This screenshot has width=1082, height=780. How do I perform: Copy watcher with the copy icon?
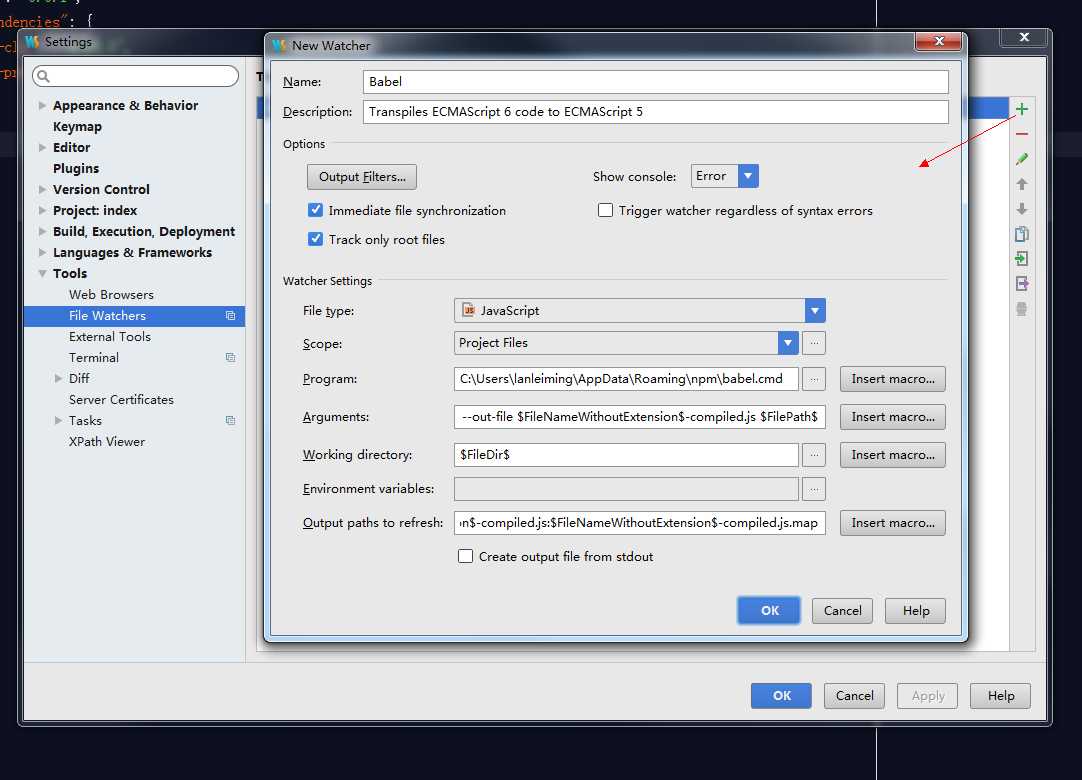[x=1021, y=234]
